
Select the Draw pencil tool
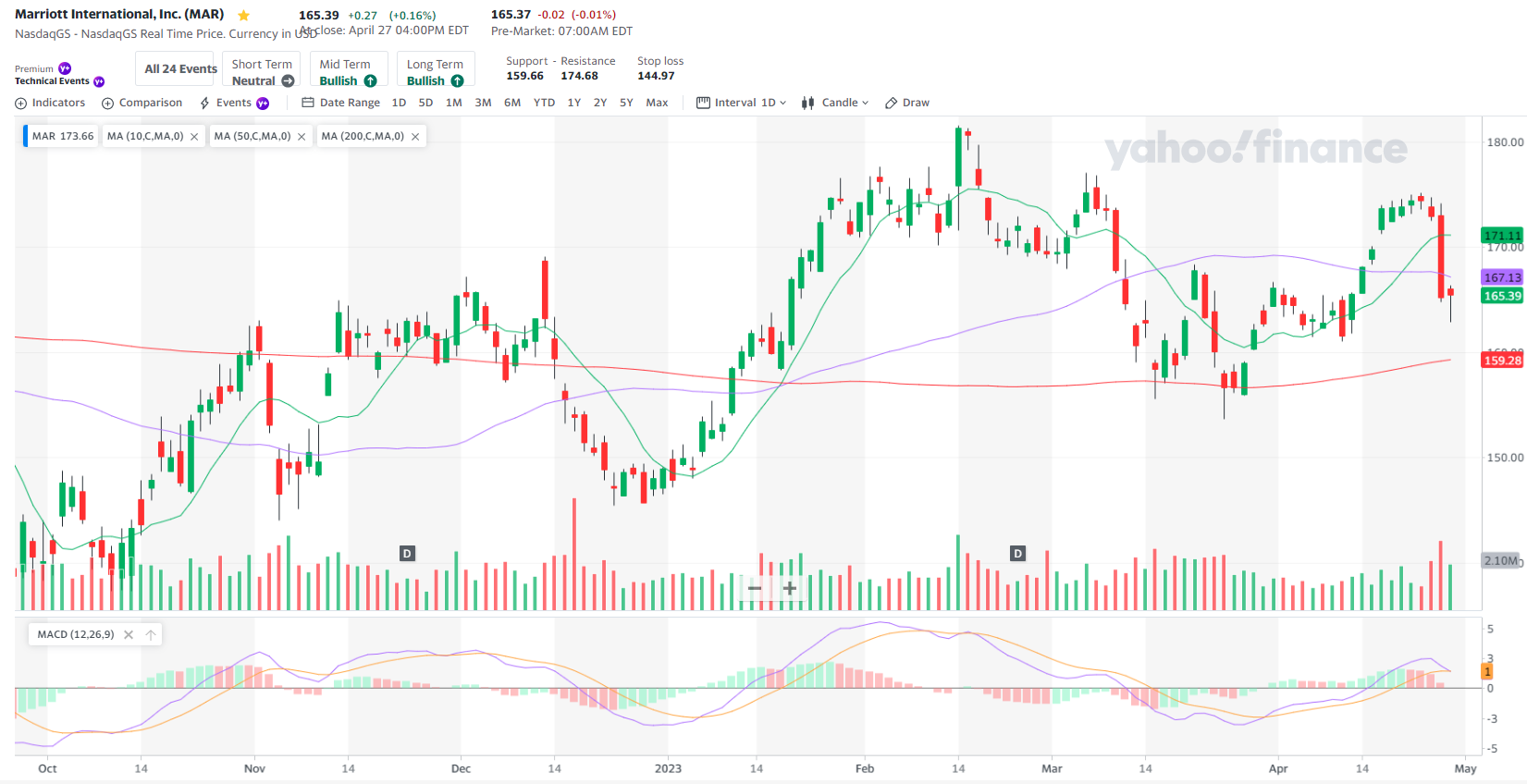point(892,103)
